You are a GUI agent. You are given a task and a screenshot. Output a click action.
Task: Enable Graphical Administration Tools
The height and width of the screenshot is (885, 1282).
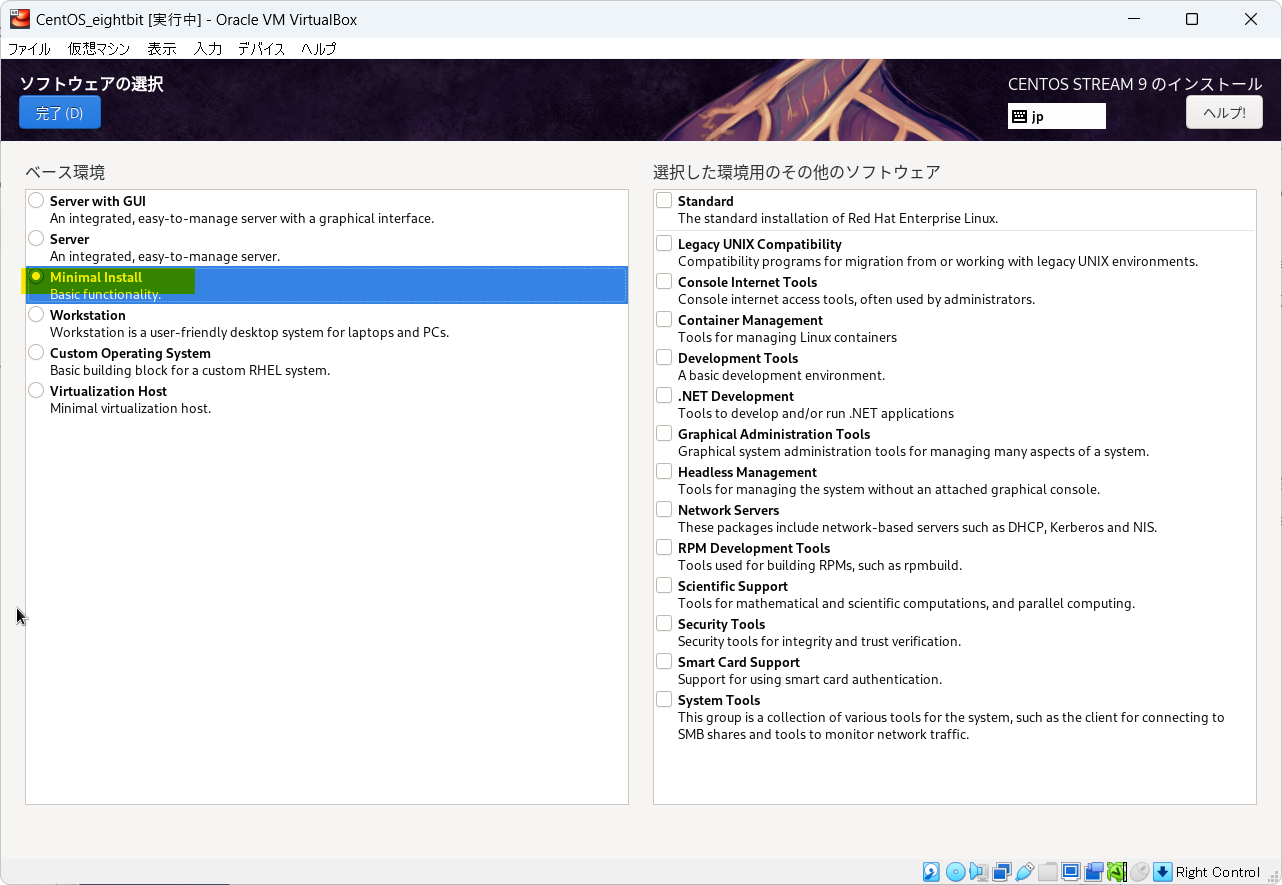click(x=664, y=433)
